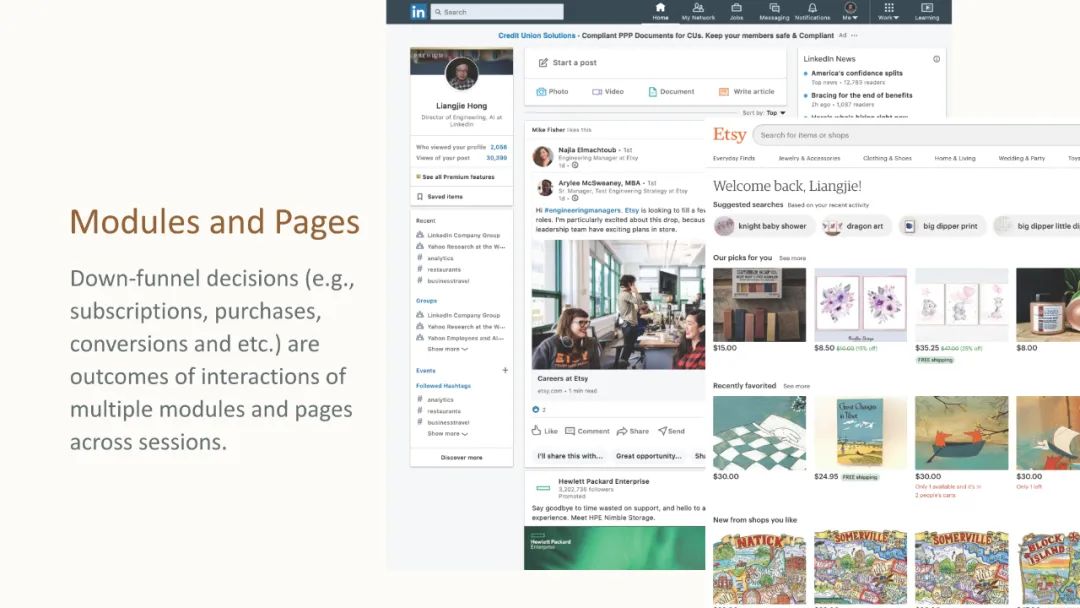Open Notifications bell in LinkedIn

(x=813, y=12)
